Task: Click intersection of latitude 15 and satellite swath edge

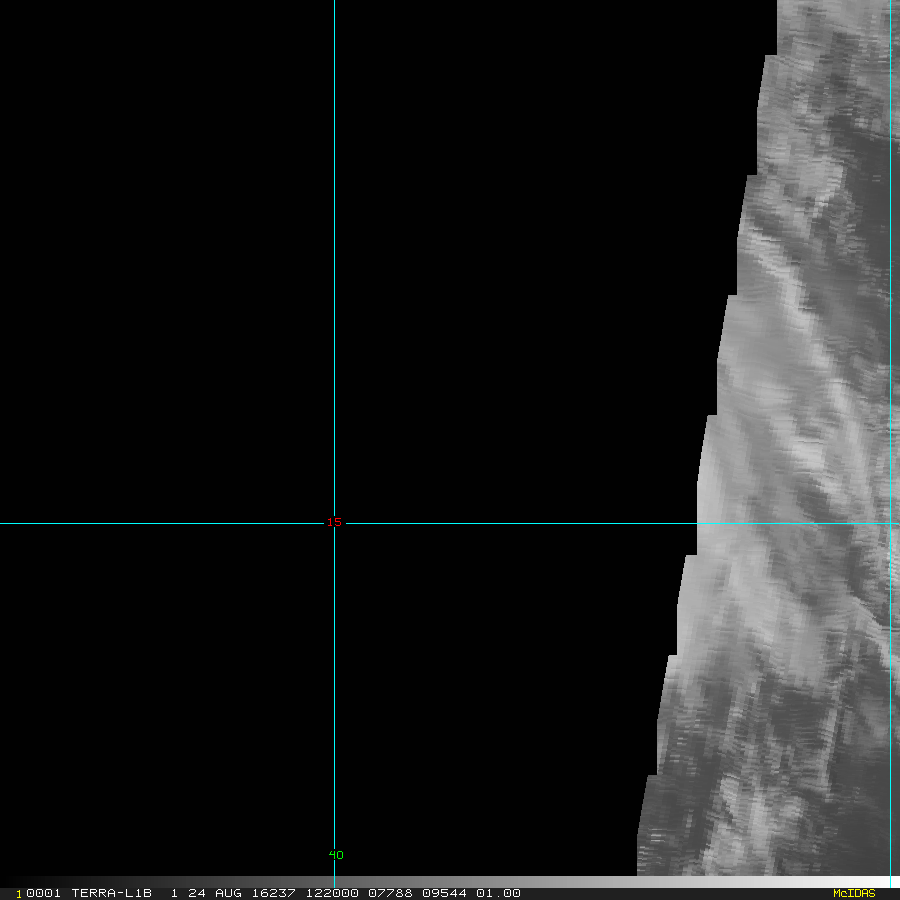Action: point(697,523)
